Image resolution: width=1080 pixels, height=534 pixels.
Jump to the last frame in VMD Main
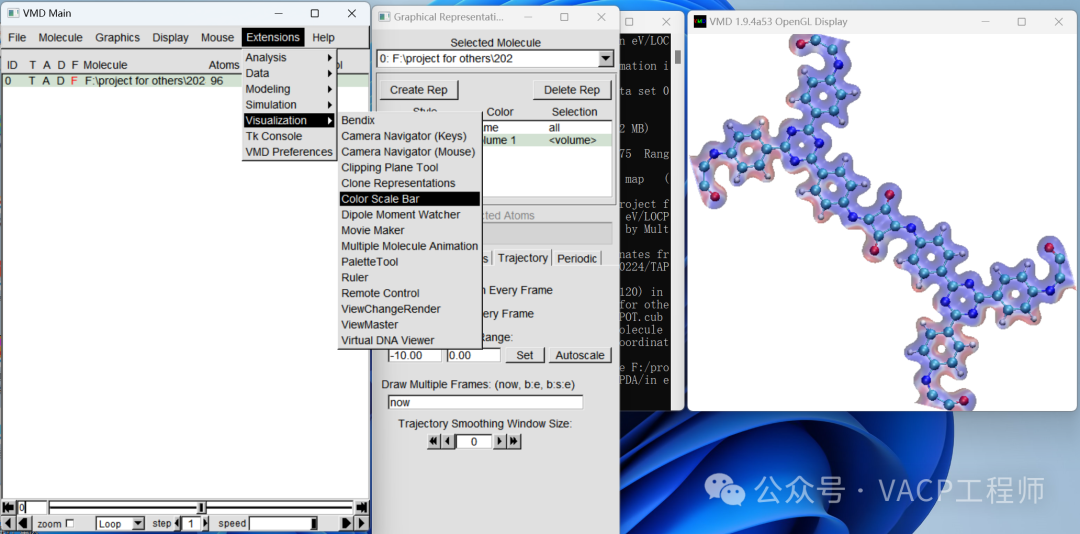362,508
